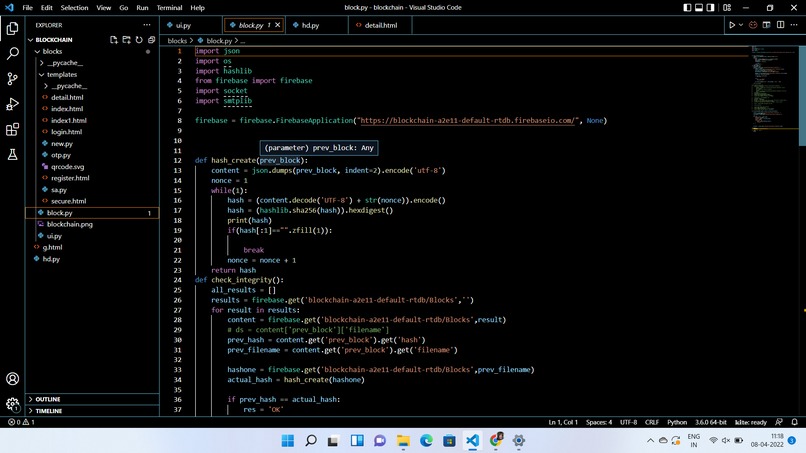Split the editor to the right
The width and height of the screenshot is (806, 453).
tap(780, 25)
